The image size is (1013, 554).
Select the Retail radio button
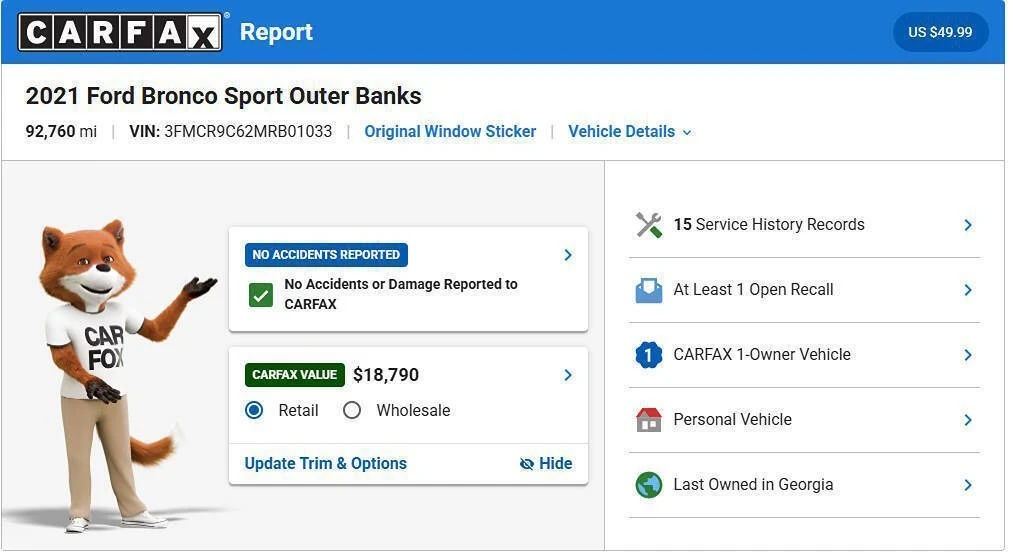point(255,410)
